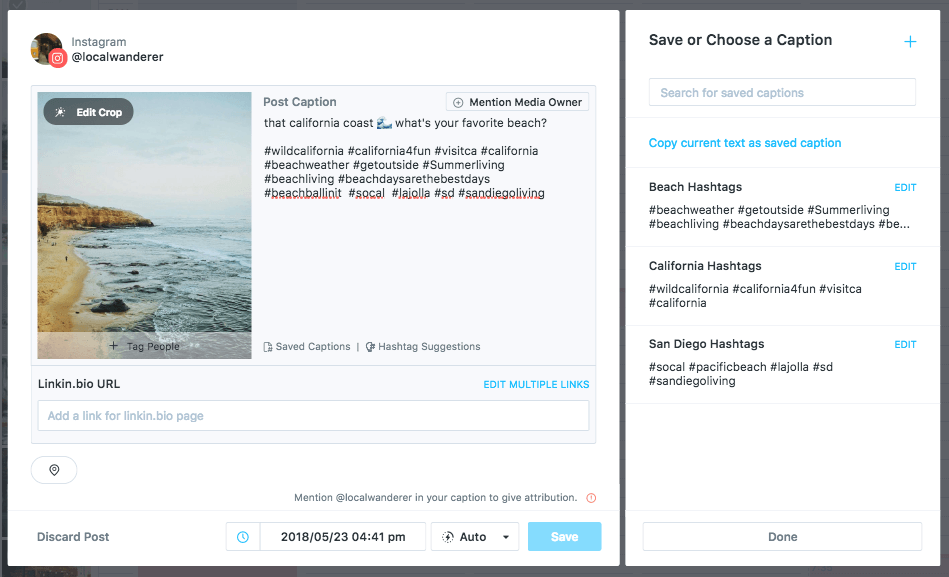
Task: Open Hashtag Suggestions
Action: point(423,346)
